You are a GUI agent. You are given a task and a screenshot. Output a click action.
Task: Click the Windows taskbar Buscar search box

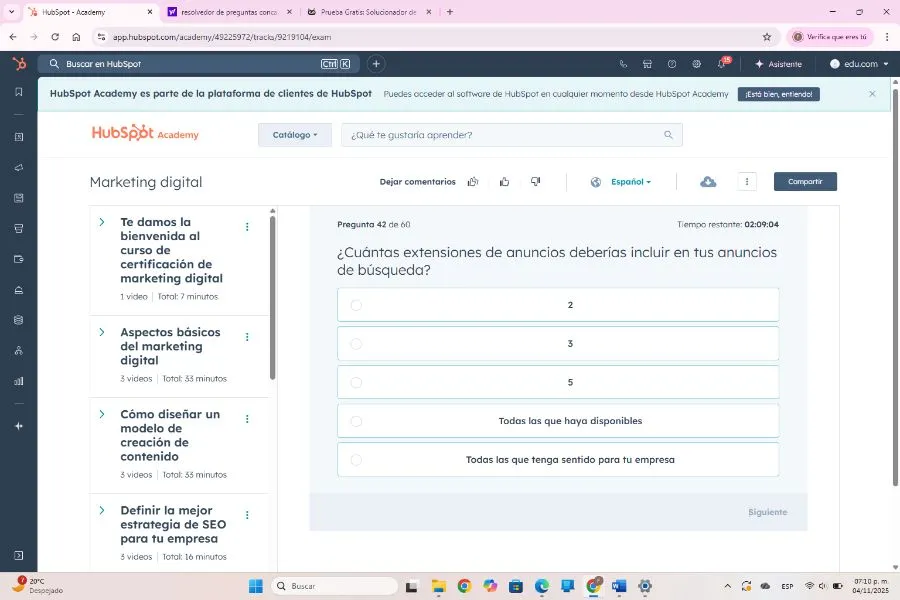point(334,586)
